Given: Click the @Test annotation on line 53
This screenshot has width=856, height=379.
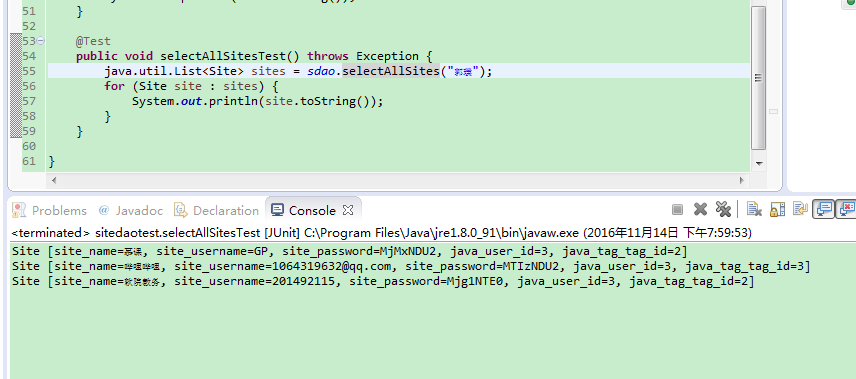Looking at the screenshot, I should tap(93, 41).
